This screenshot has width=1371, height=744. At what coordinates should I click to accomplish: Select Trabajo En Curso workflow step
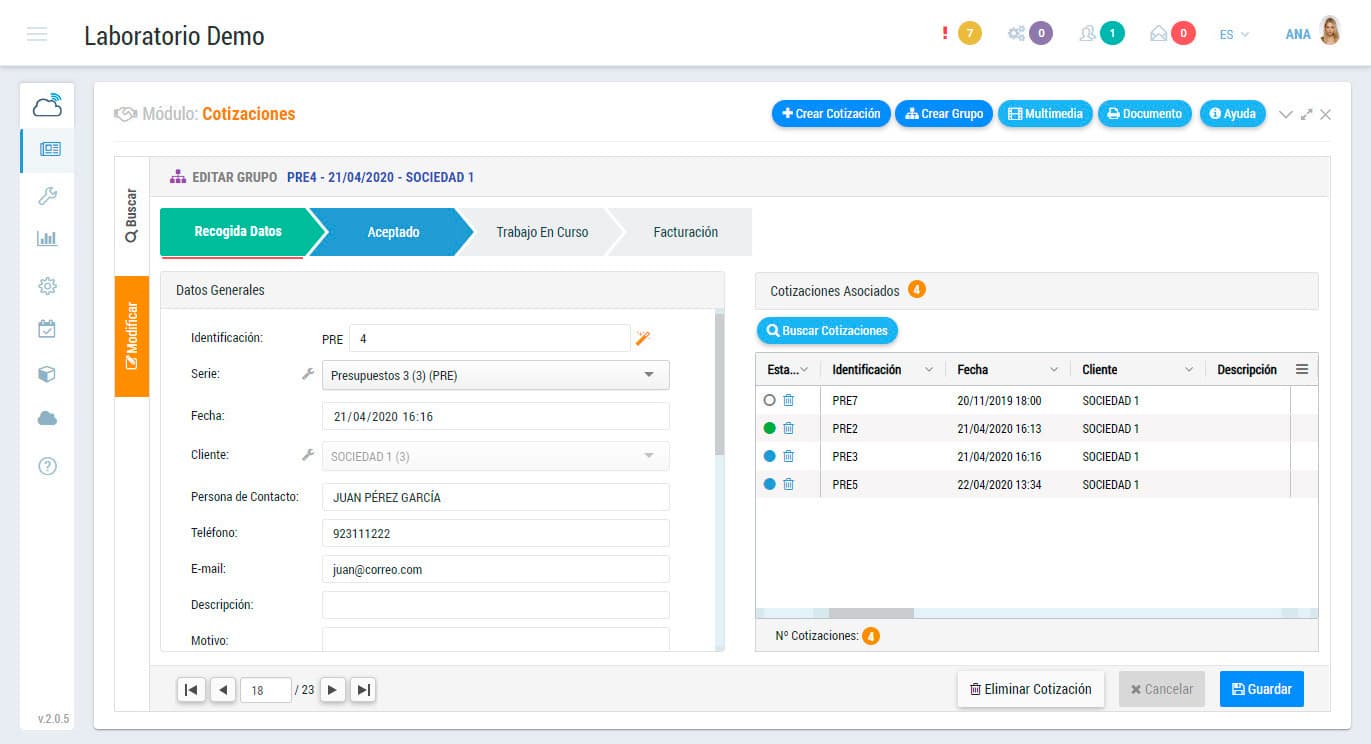click(x=542, y=232)
